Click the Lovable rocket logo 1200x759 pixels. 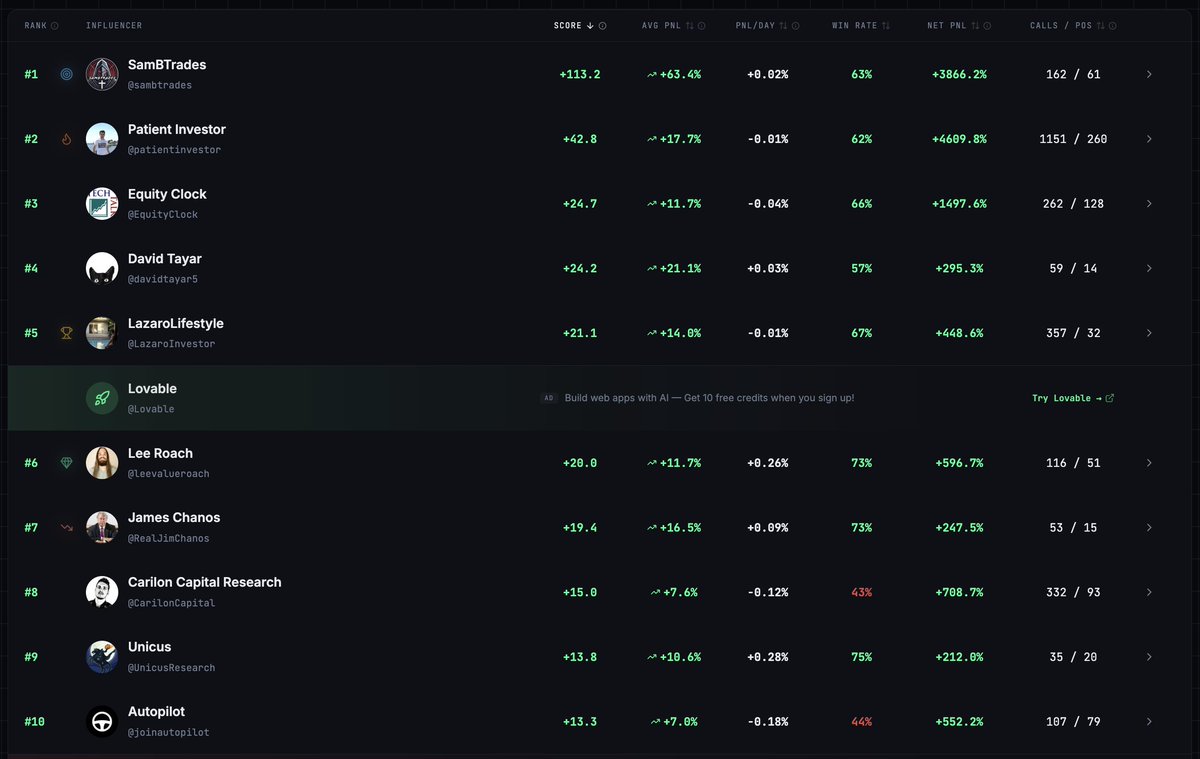[x=101, y=397]
